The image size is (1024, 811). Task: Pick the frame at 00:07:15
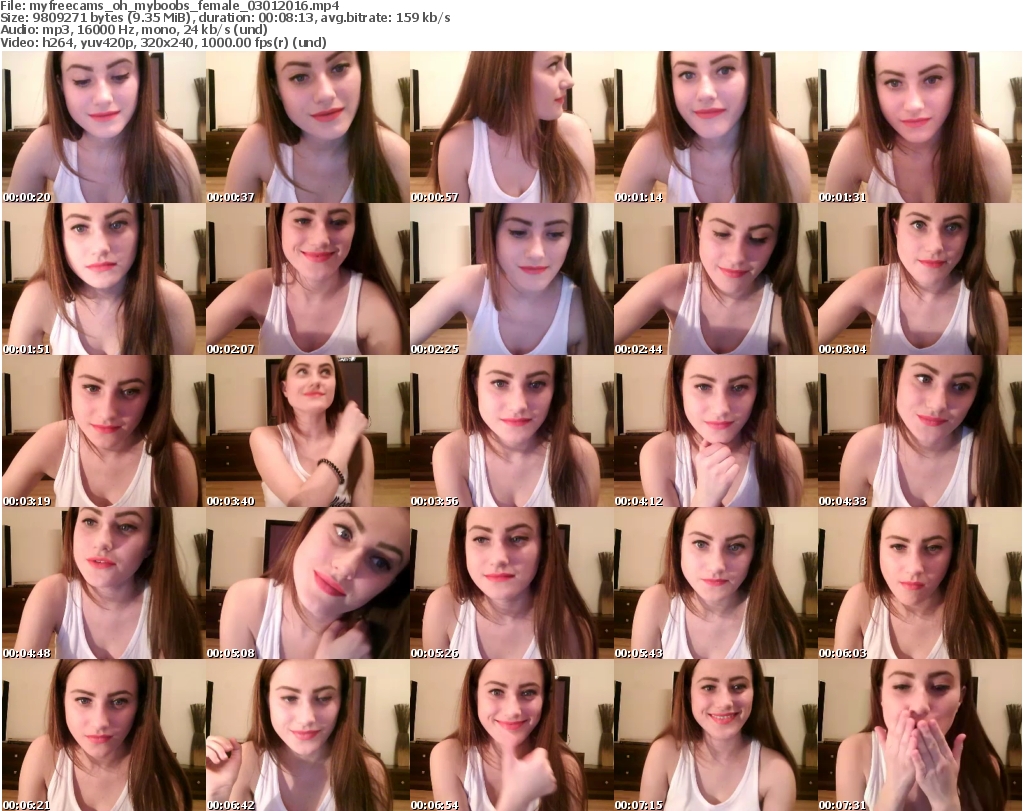pos(716,735)
